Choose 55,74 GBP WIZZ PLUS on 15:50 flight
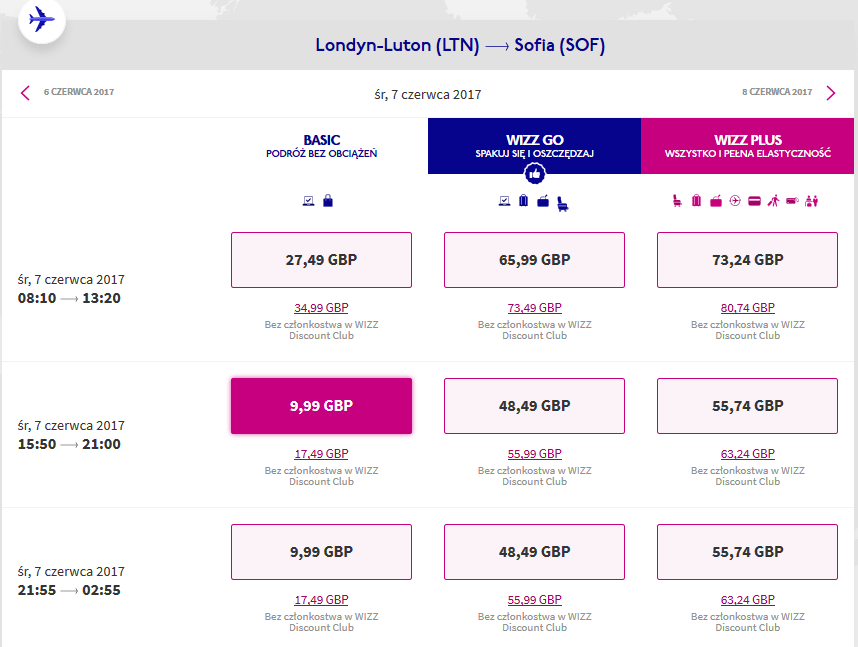This screenshot has width=858, height=647. (747, 406)
